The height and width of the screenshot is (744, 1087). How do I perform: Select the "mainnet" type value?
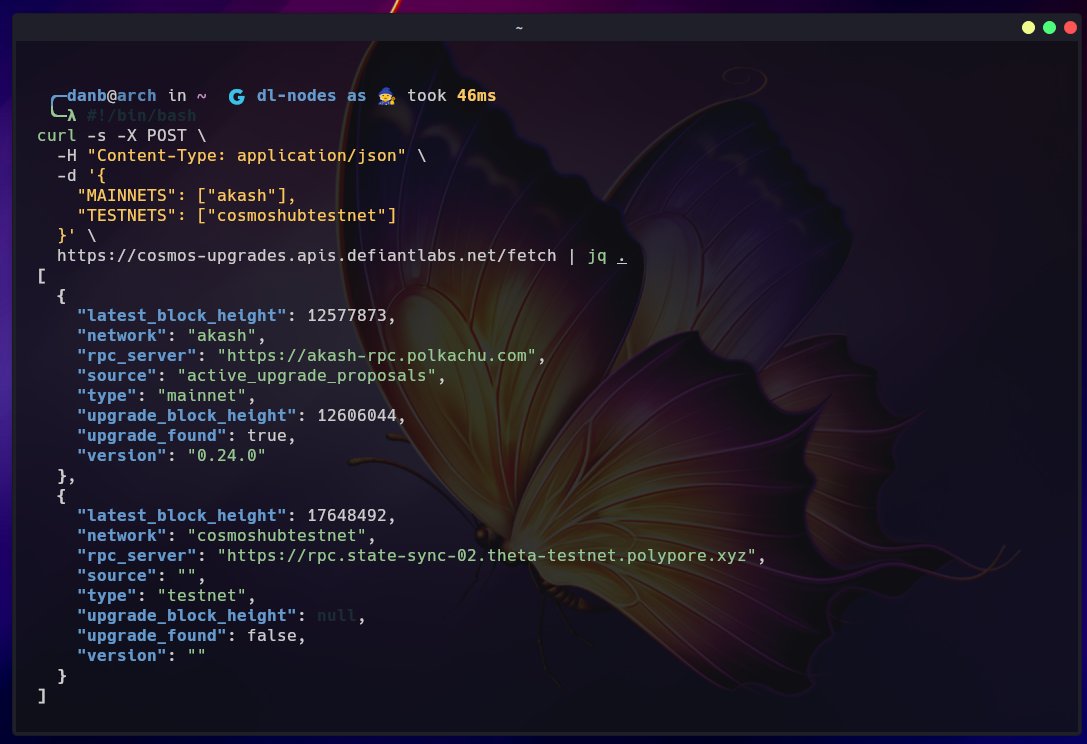click(x=202, y=396)
